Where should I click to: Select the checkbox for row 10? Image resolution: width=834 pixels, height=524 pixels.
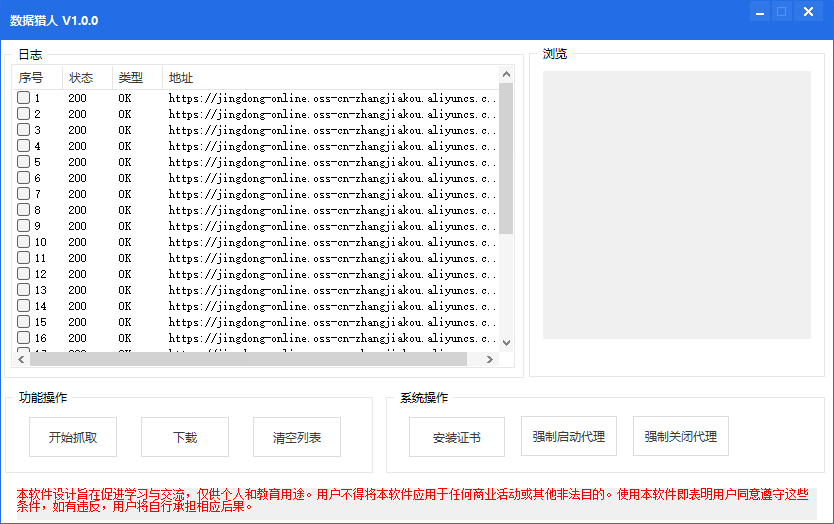[23, 242]
